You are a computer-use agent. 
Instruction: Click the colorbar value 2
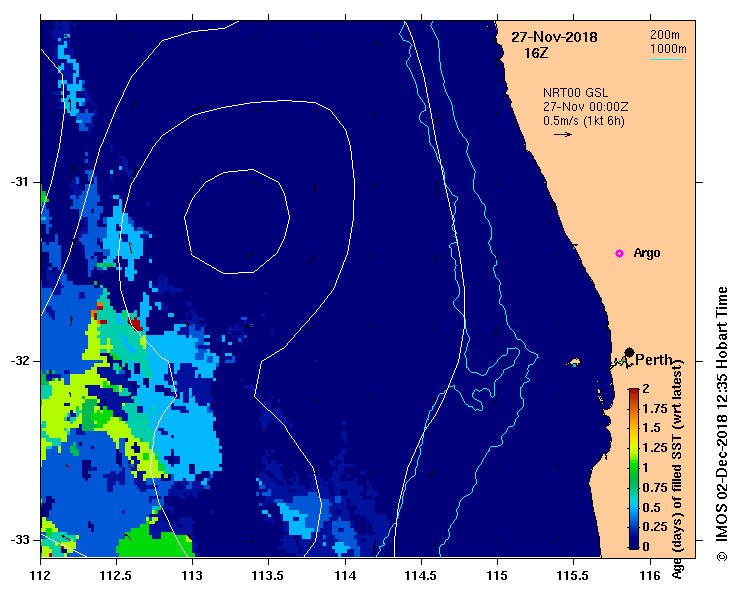click(x=646, y=389)
